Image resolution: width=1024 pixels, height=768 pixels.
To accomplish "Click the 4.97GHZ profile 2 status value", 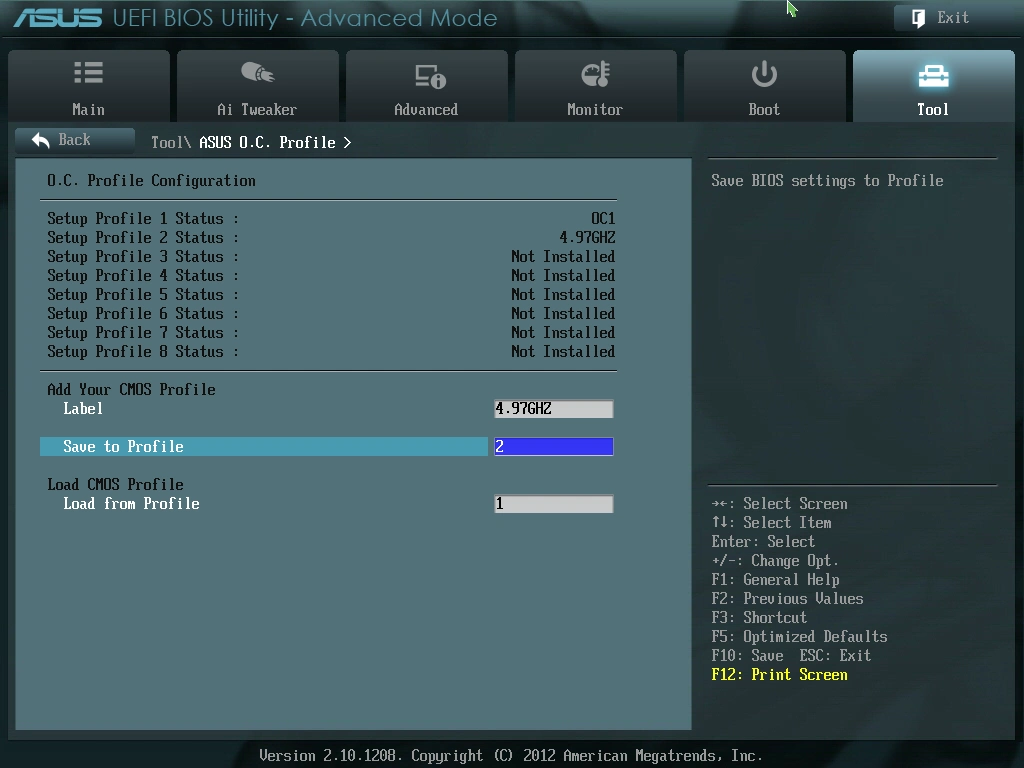I will point(587,237).
